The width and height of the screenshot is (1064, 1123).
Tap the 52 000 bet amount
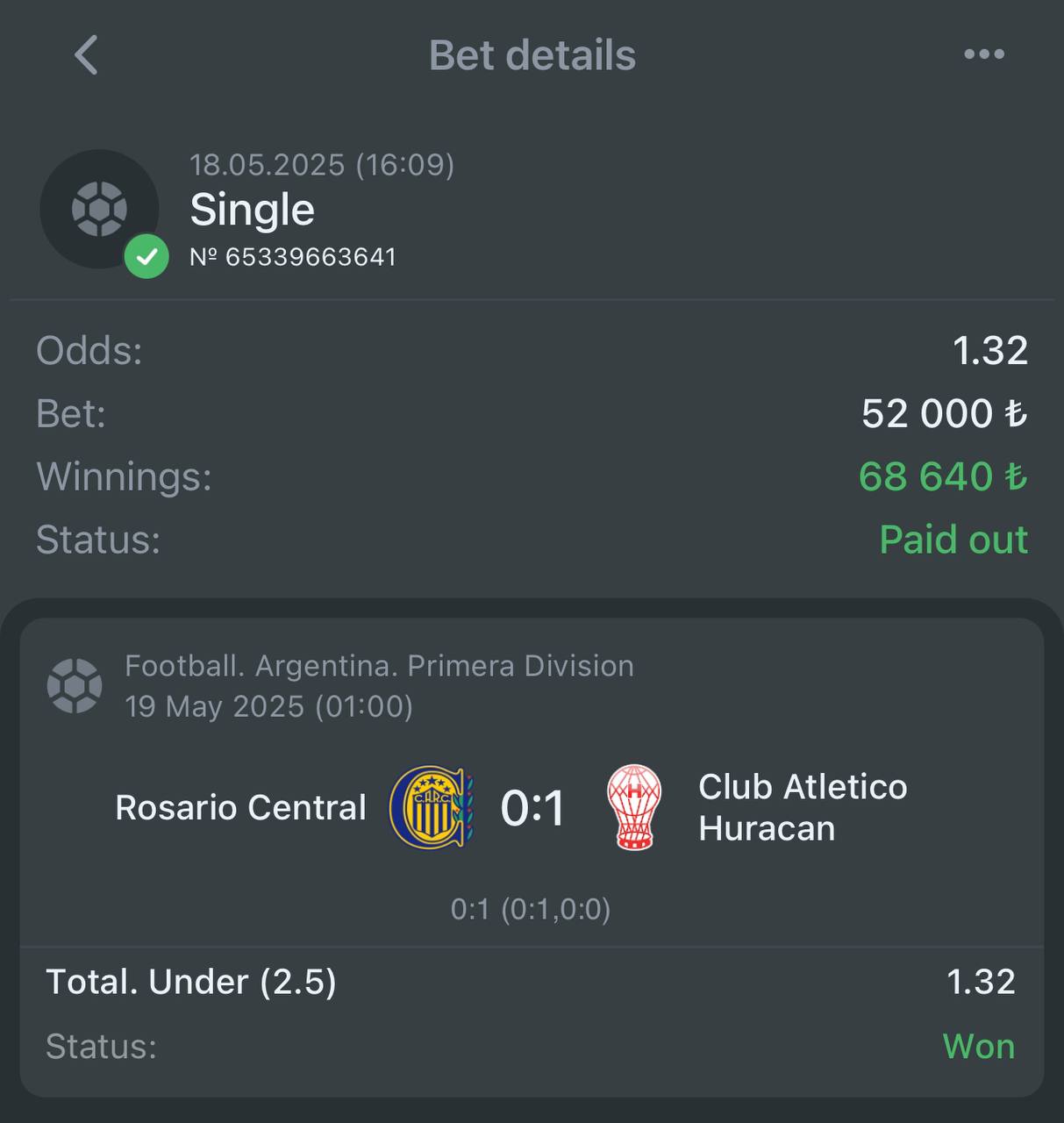945,413
